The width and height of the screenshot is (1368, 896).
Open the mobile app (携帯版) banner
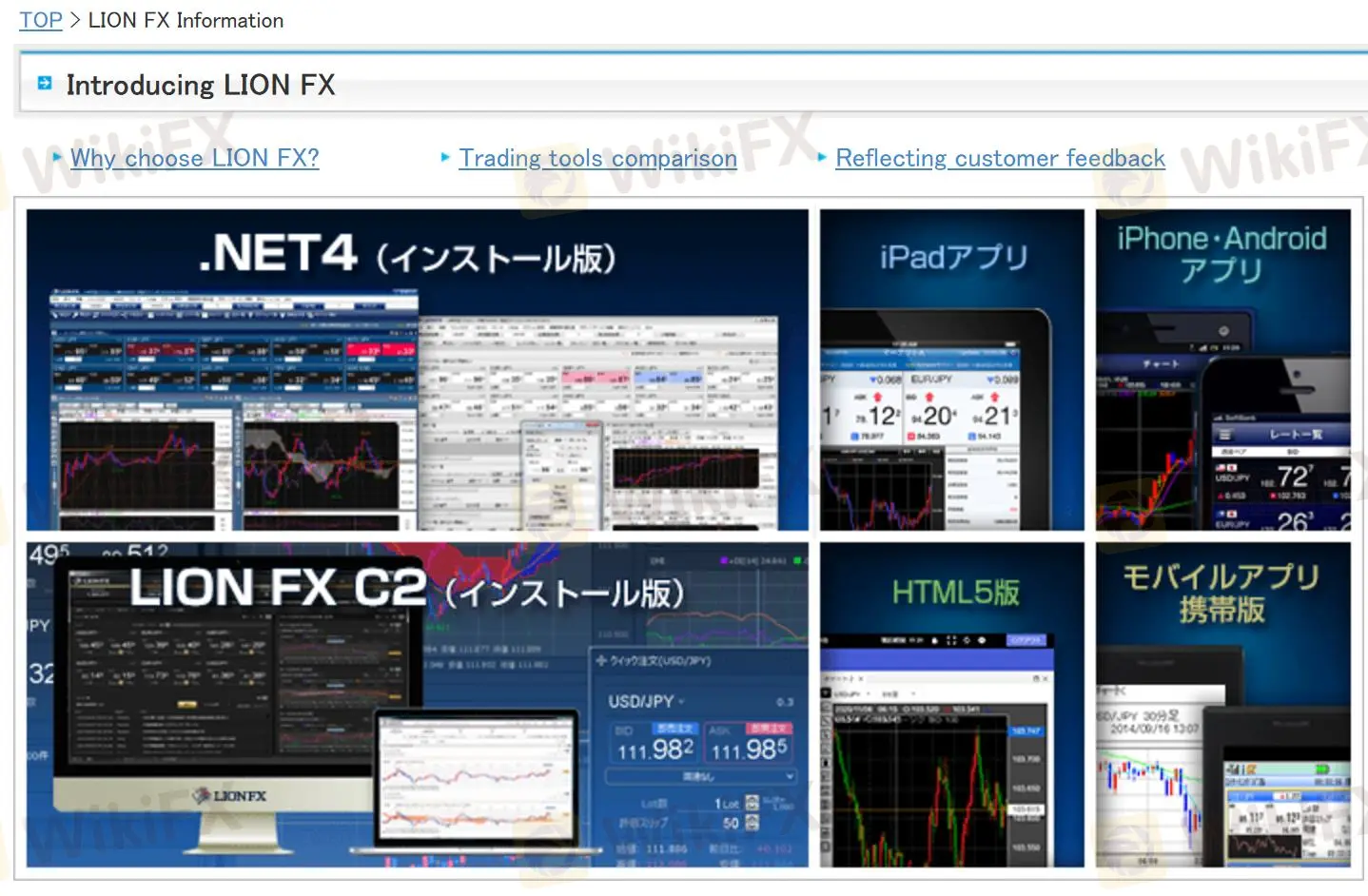(1223, 705)
